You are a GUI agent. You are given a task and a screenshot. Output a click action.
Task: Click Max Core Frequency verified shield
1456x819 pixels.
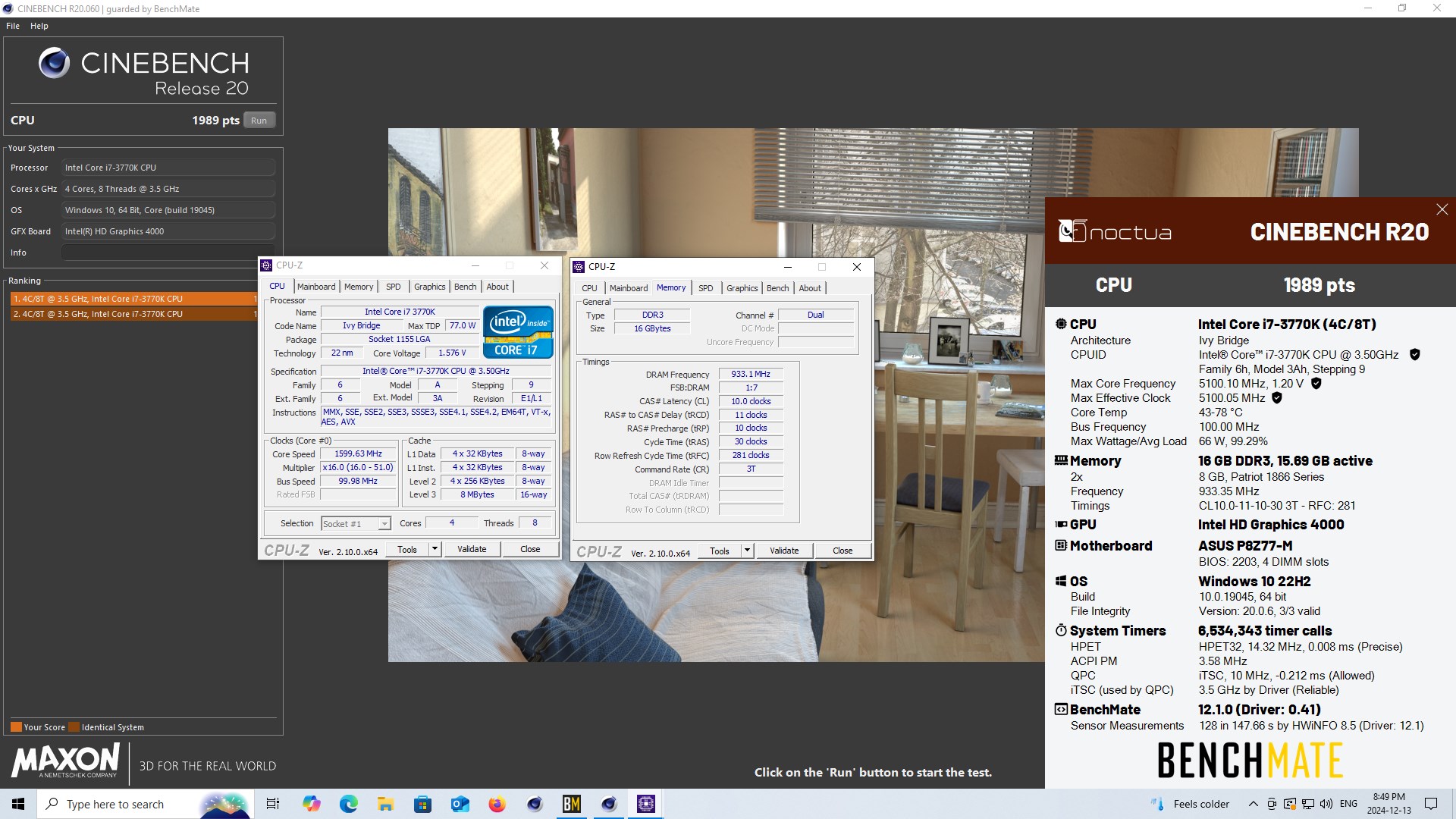[x=1316, y=383]
